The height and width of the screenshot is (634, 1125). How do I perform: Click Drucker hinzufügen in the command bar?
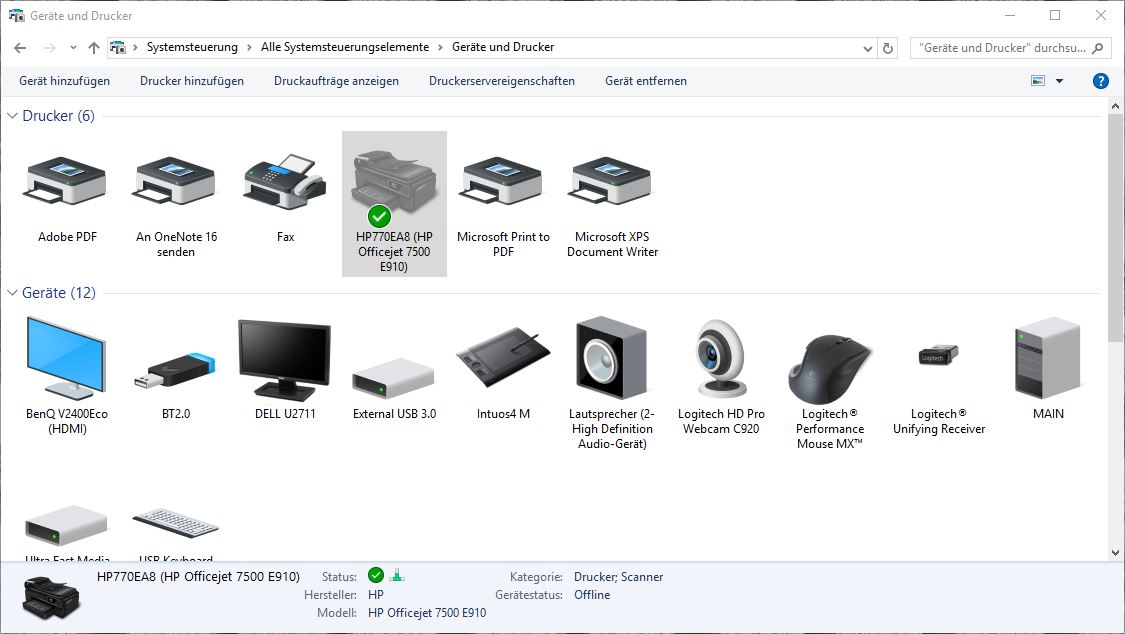coord(192,81)
